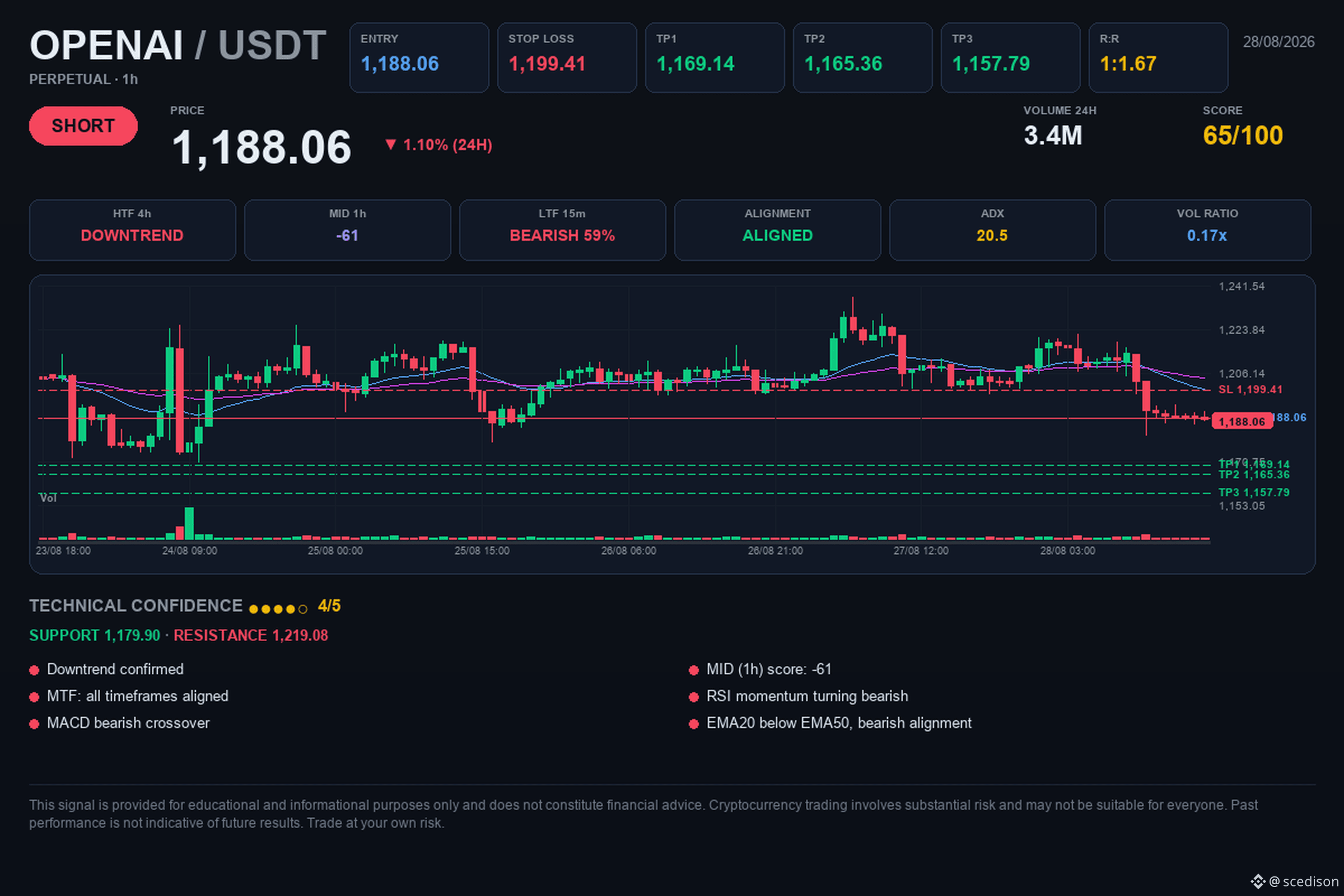This screenshot has width=1344, height=896.
Task: Select the LTF 15m BEARISH 59% card
Action: pos(562,230)
